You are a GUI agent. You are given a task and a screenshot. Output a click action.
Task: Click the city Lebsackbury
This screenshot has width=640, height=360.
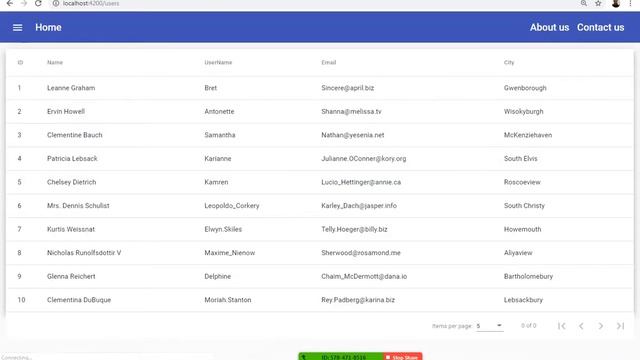(x=523, y=300)
